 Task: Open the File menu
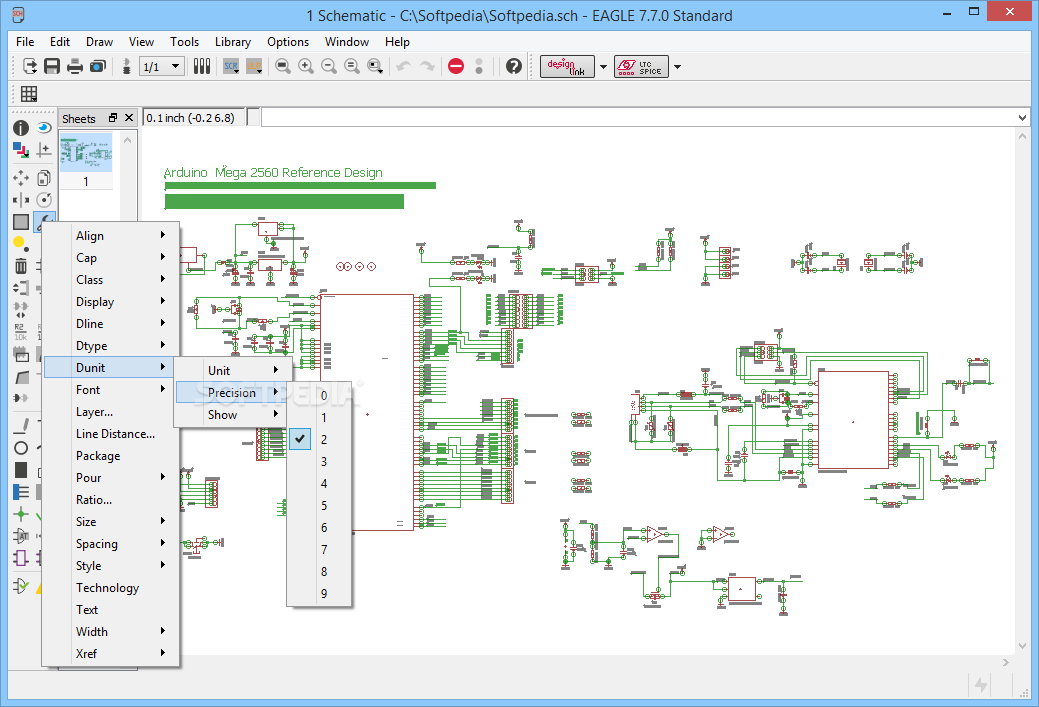click(25, 42)
